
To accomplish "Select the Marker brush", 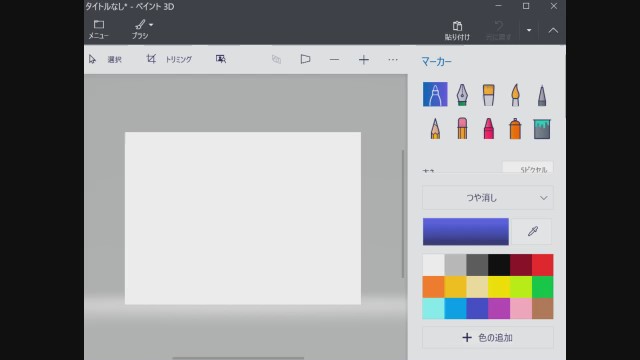I will [435, 94].
